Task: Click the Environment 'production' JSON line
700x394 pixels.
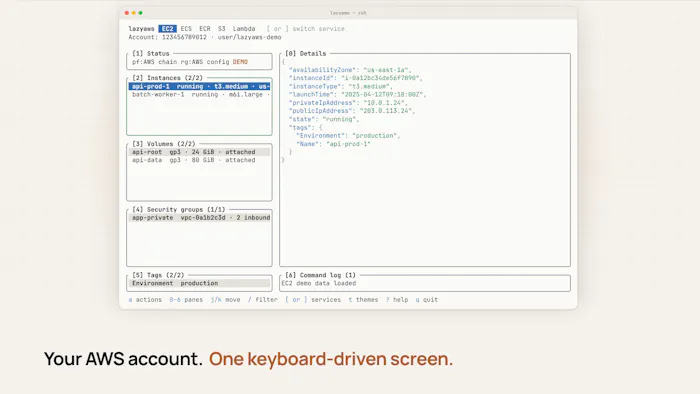Action: click(348, 136)
